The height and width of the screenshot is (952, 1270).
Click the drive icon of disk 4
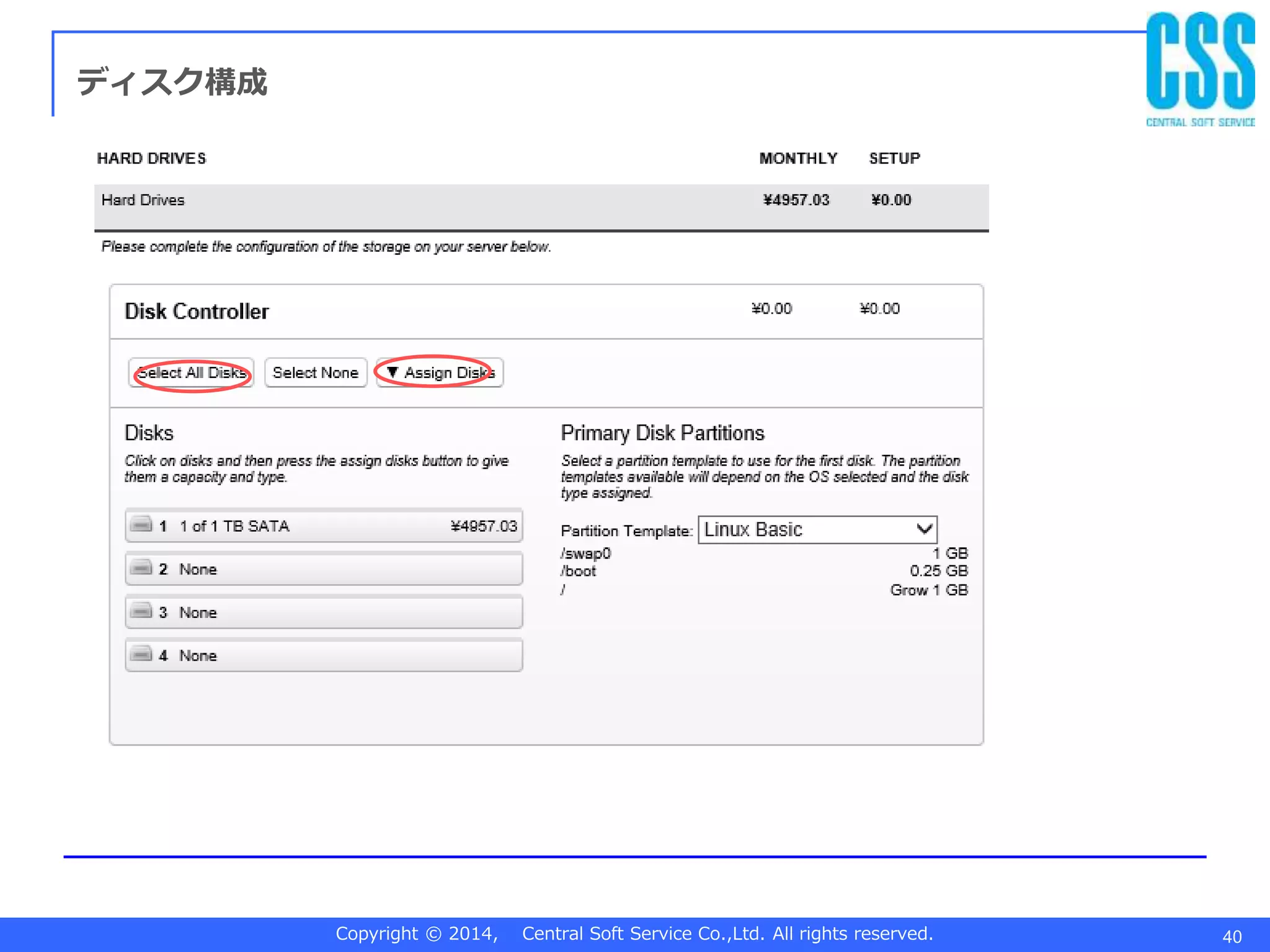pyautogui.click(x=141, y=654)
